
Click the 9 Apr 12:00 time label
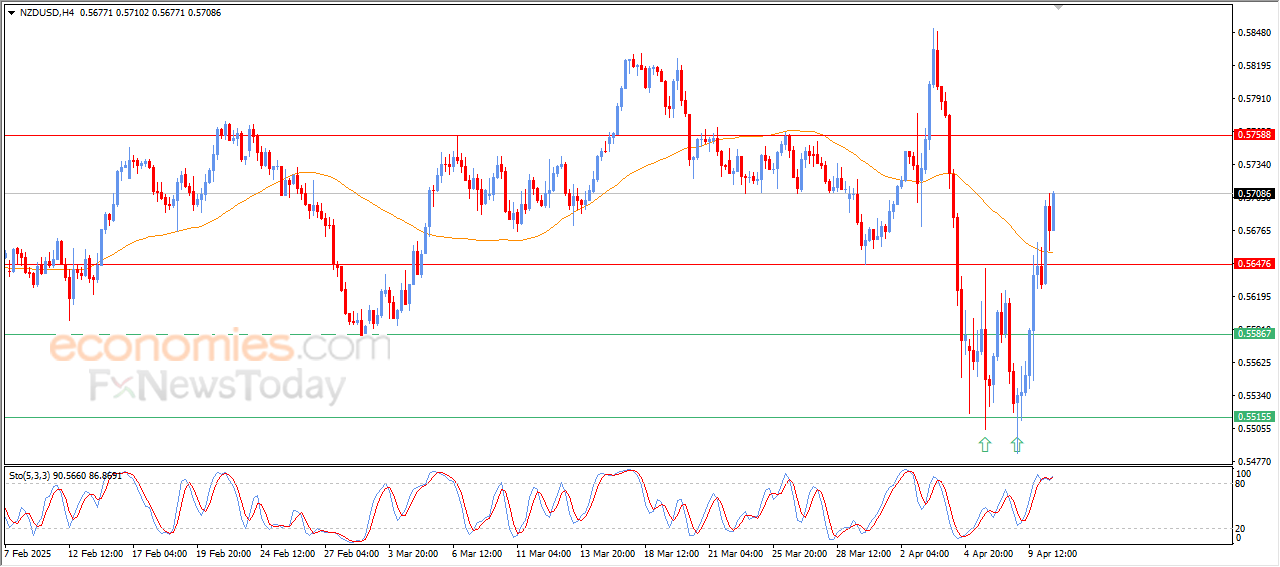pyautogui.click(x=1055, y=553)
